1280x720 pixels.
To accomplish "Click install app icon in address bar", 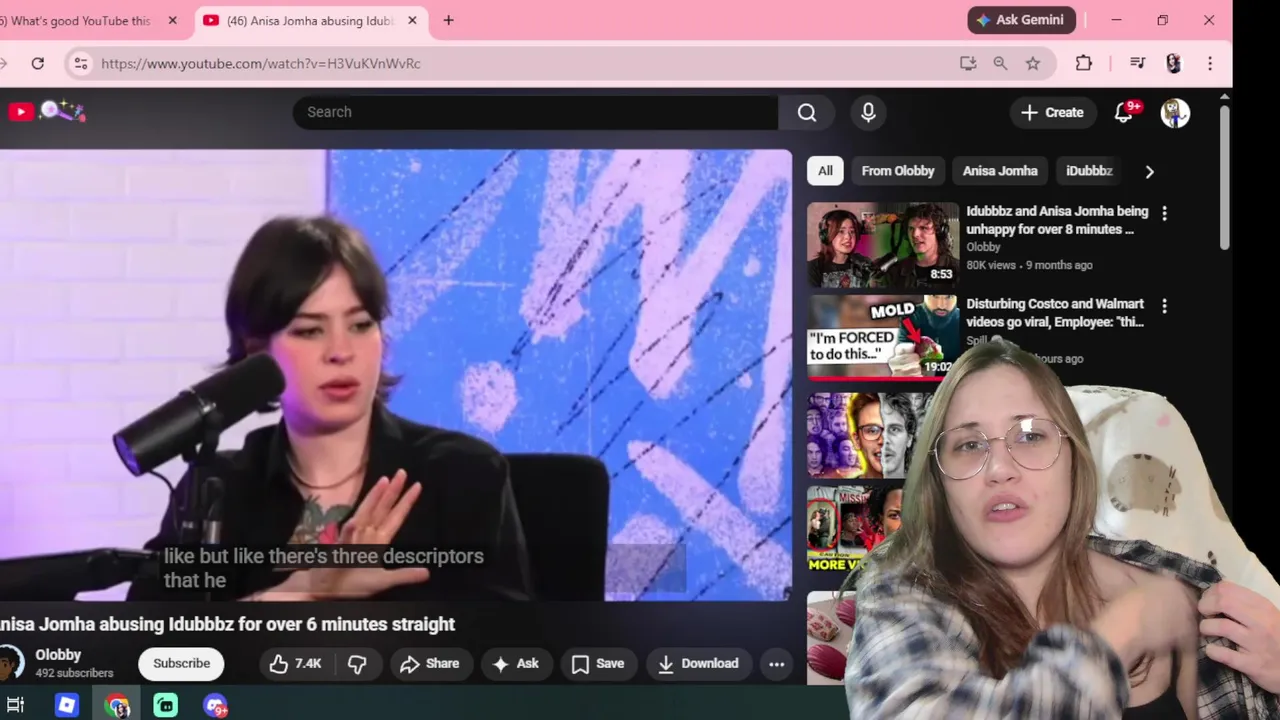I will coord(967,63).
